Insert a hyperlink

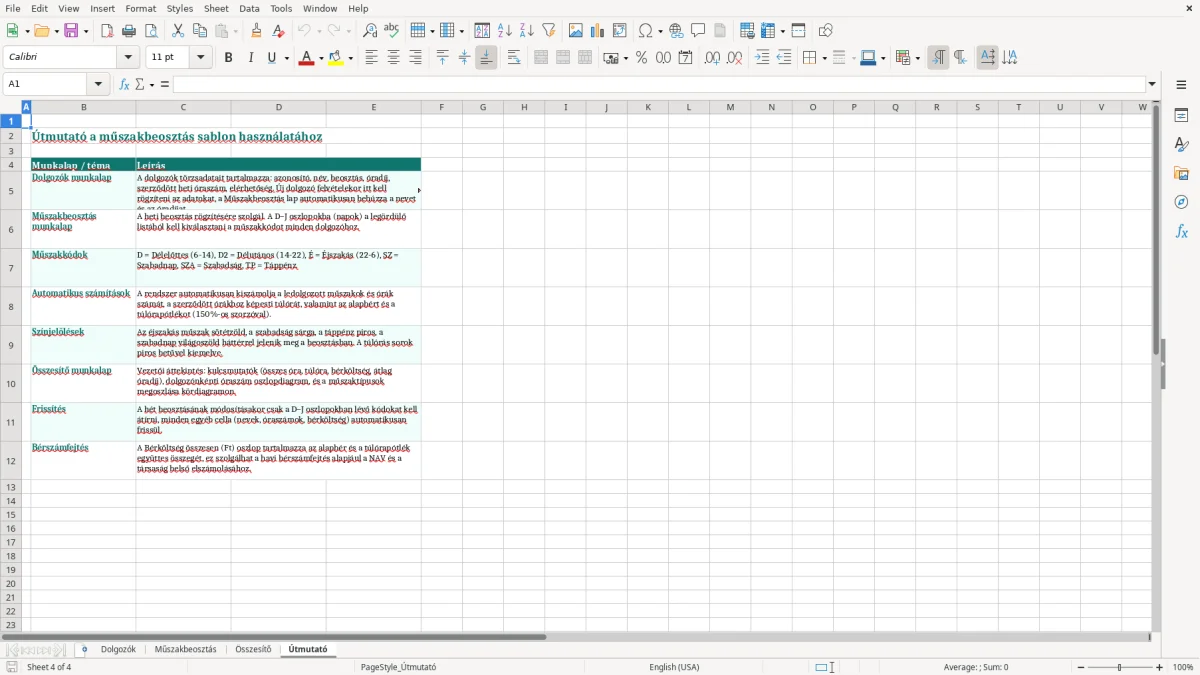click(677, 31)
